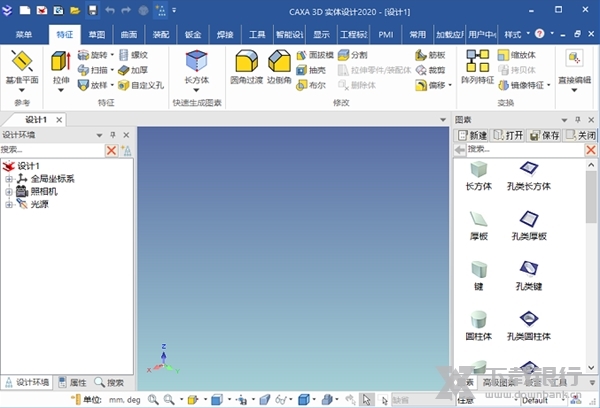Image resolution: width=600 pixels, height=408 pixels.
Task: Click the 偏移 offset tool
Action: [430, 85]
